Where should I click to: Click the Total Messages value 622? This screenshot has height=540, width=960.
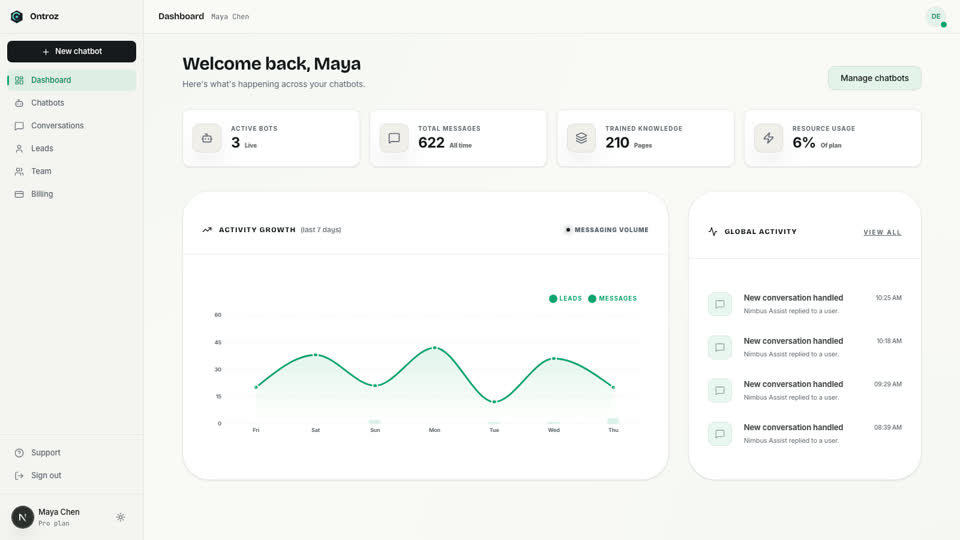[431, 143]
